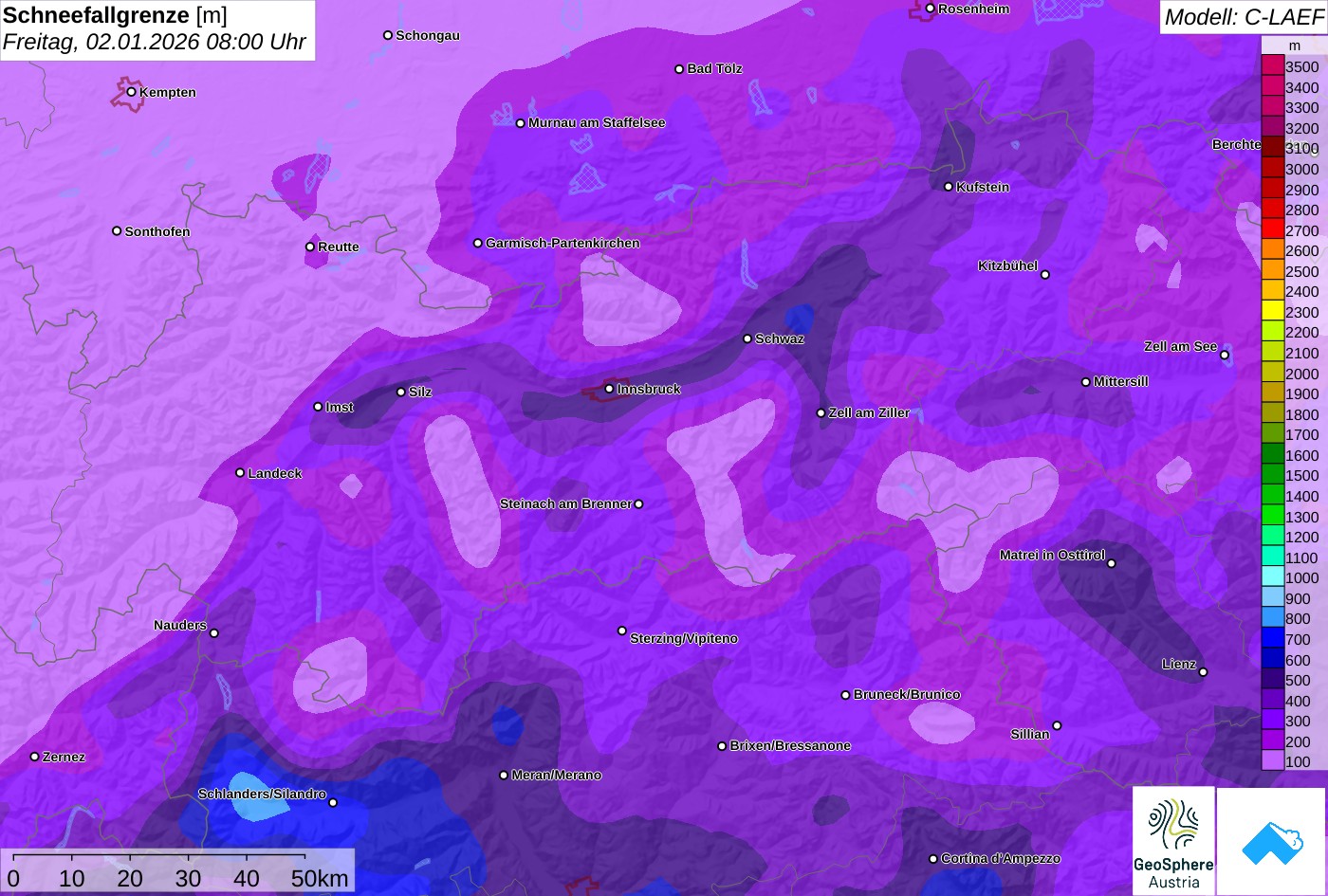
Task: Click the date Freitag, 02.01.2026 08:00 Uhr
Action: pyautogui.click(x=155, y=43)
